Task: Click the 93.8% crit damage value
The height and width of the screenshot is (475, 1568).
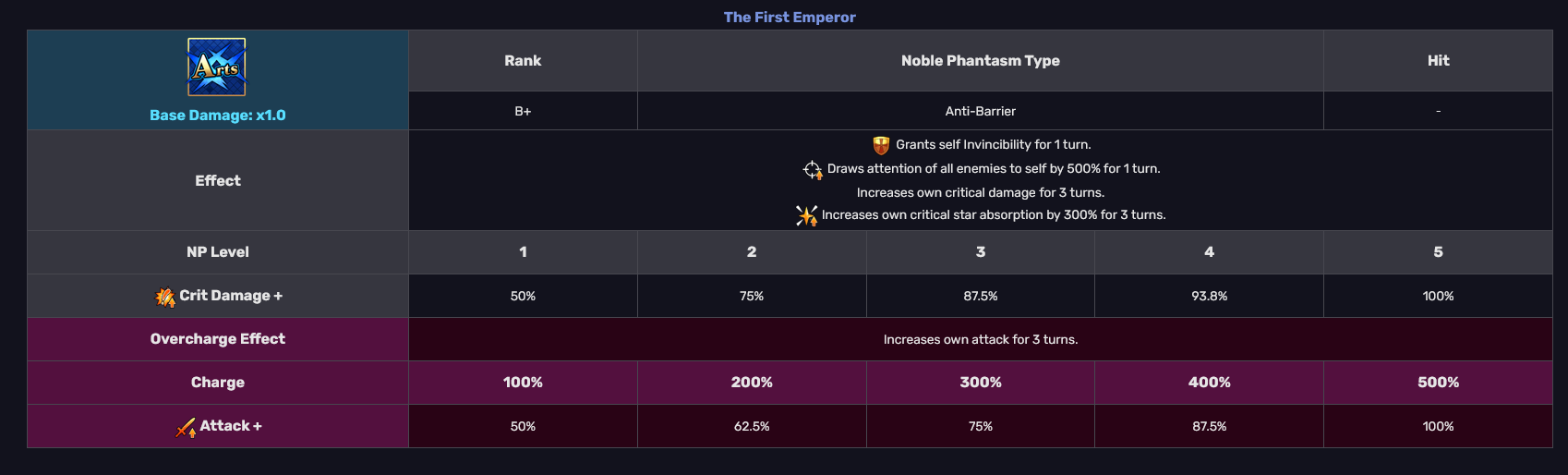Action: (x=1209, y=297)
